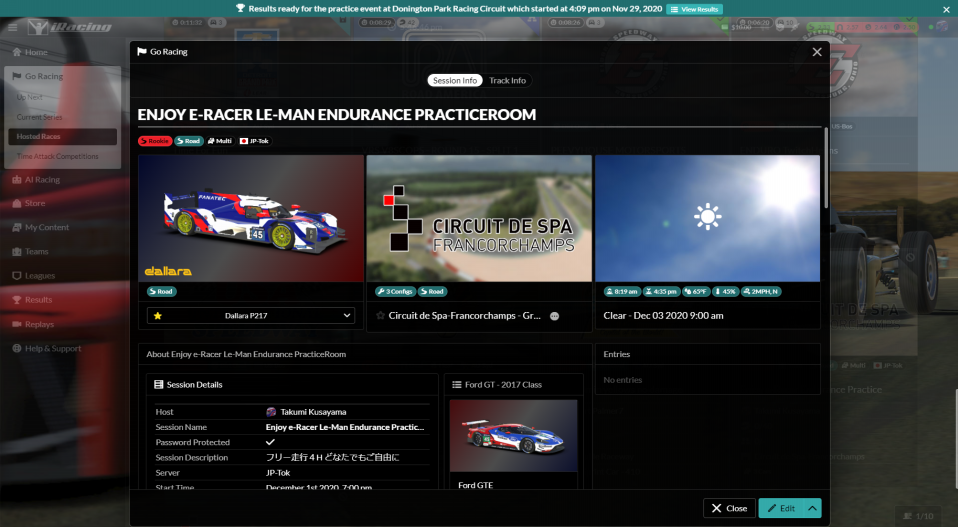Click the 8:19 am sunrise tag

[x=622, y=292]
